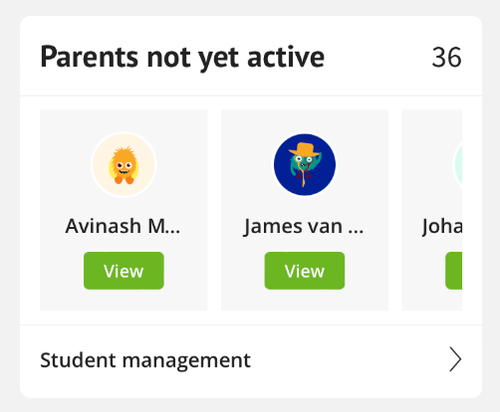View Avinash M... parent details
This screenshot has width=500, height=412.
(124, 271)
